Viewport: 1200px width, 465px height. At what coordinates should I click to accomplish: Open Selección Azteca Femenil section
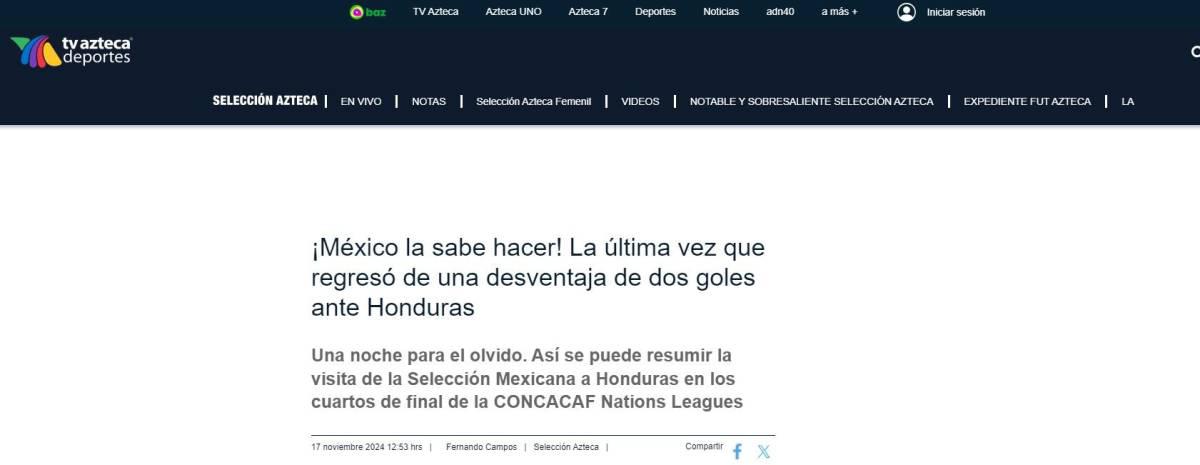pyautogui.click(x=534, y=101)
